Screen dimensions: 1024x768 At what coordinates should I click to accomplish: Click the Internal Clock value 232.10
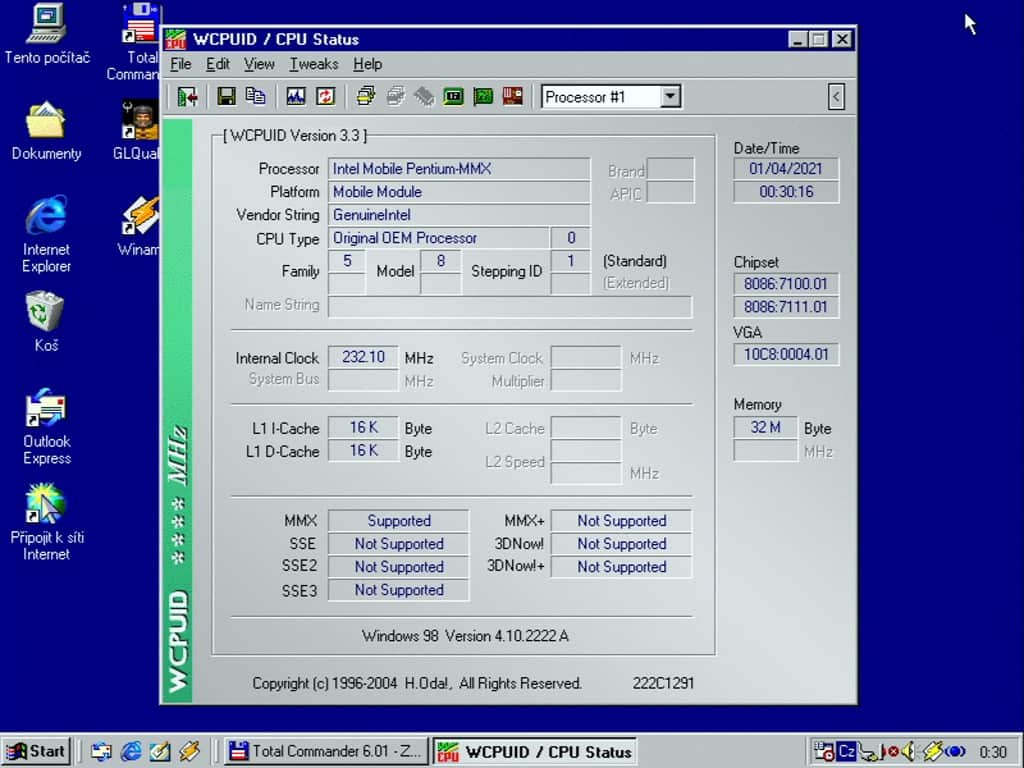click(363, 357)
